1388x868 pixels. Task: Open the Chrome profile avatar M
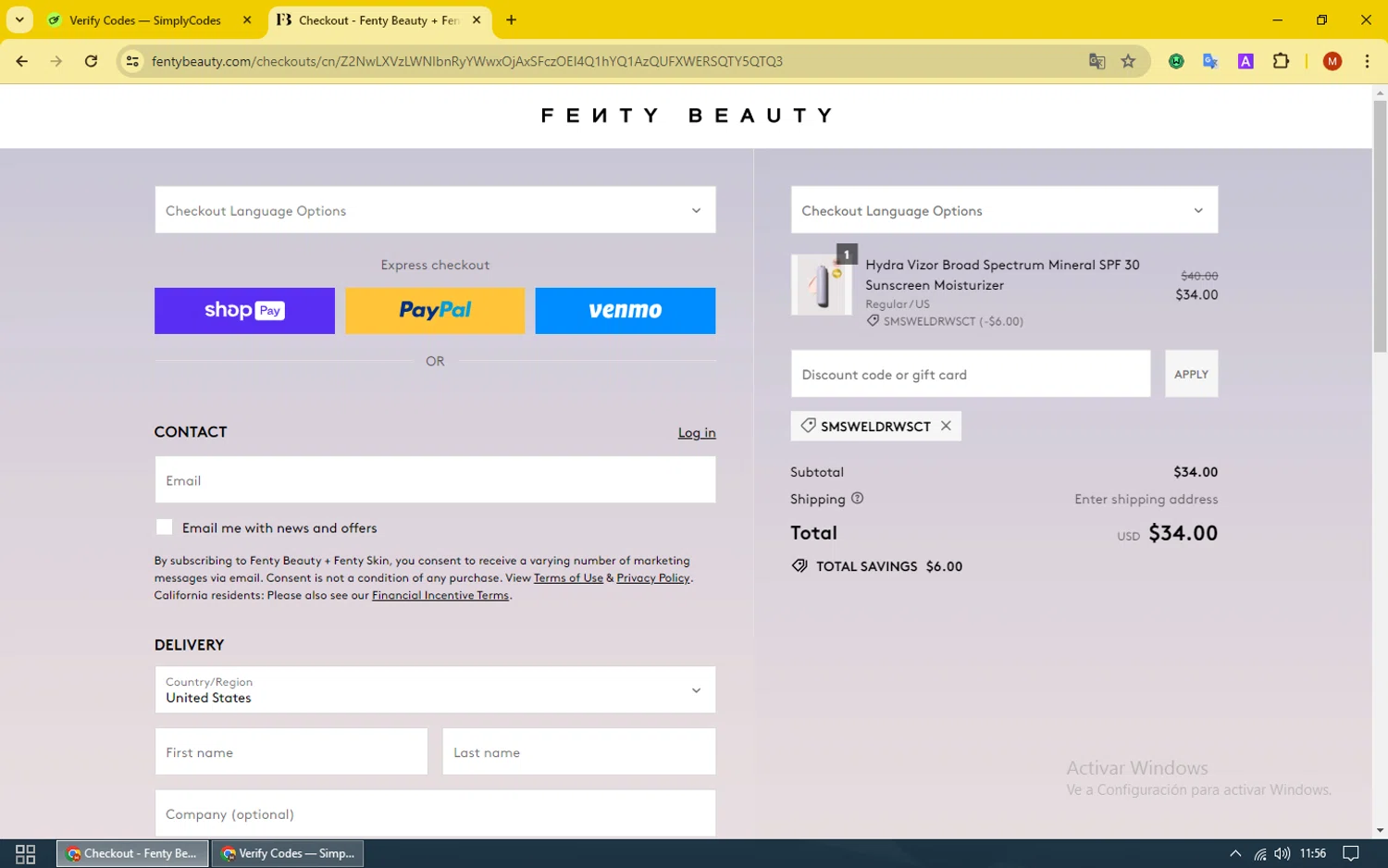point(1332,61)
